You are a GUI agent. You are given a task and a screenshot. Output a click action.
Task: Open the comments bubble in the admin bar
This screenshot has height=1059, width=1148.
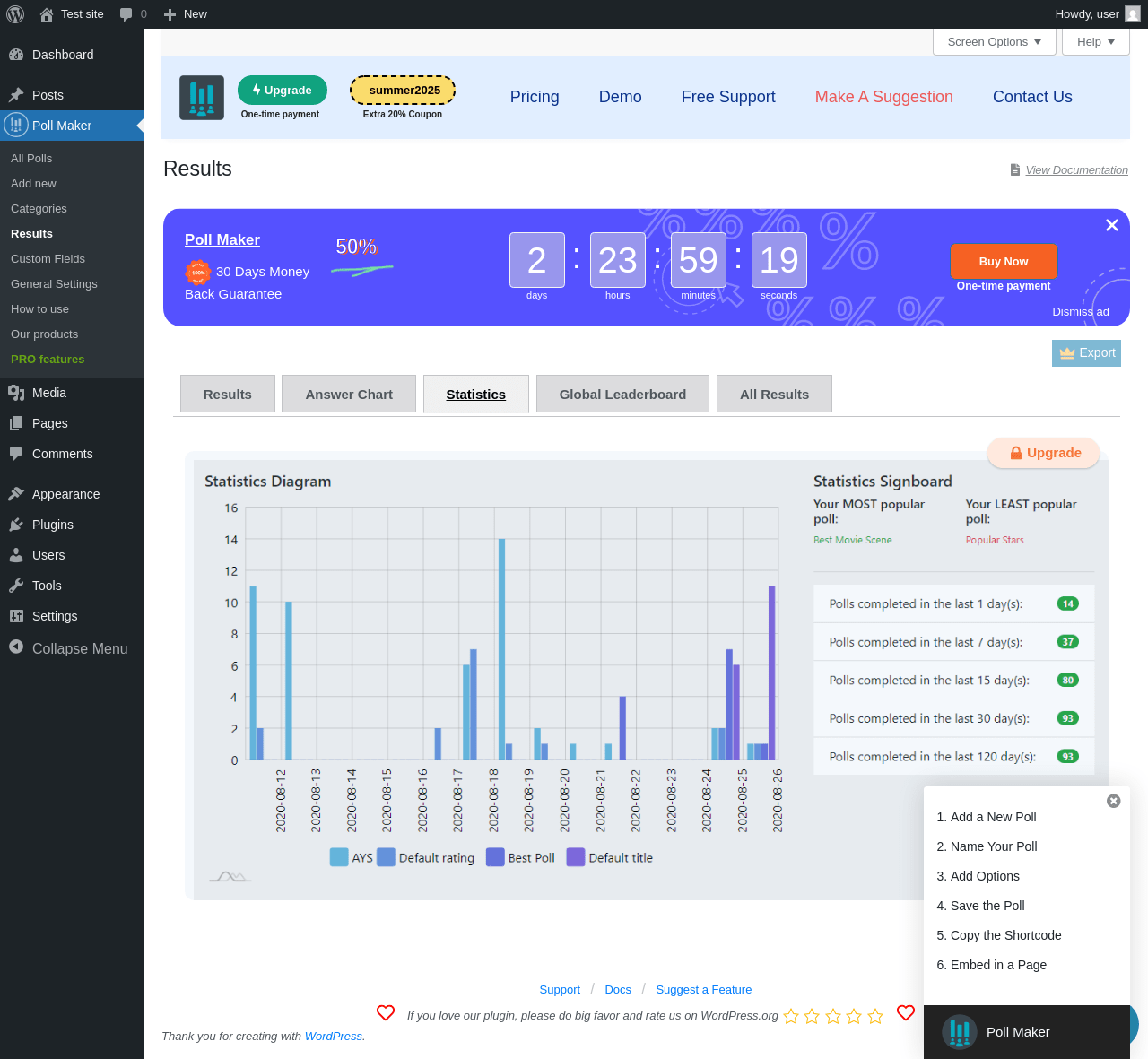pyautogui.click(x=126, y=14)
